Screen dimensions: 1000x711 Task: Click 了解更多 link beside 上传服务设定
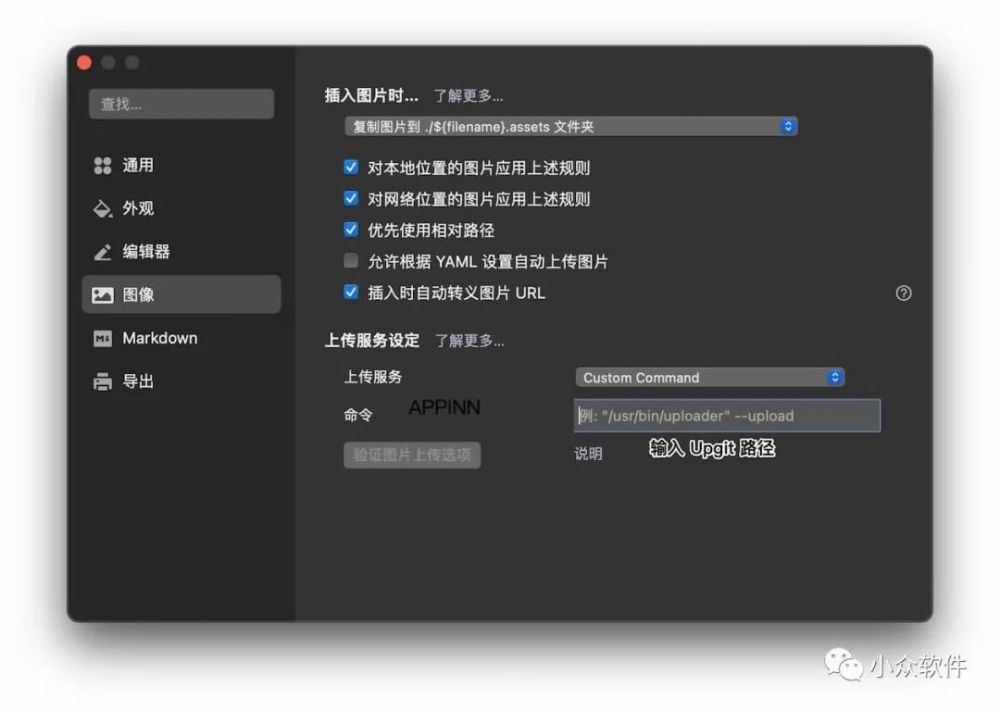click(469, 341)
